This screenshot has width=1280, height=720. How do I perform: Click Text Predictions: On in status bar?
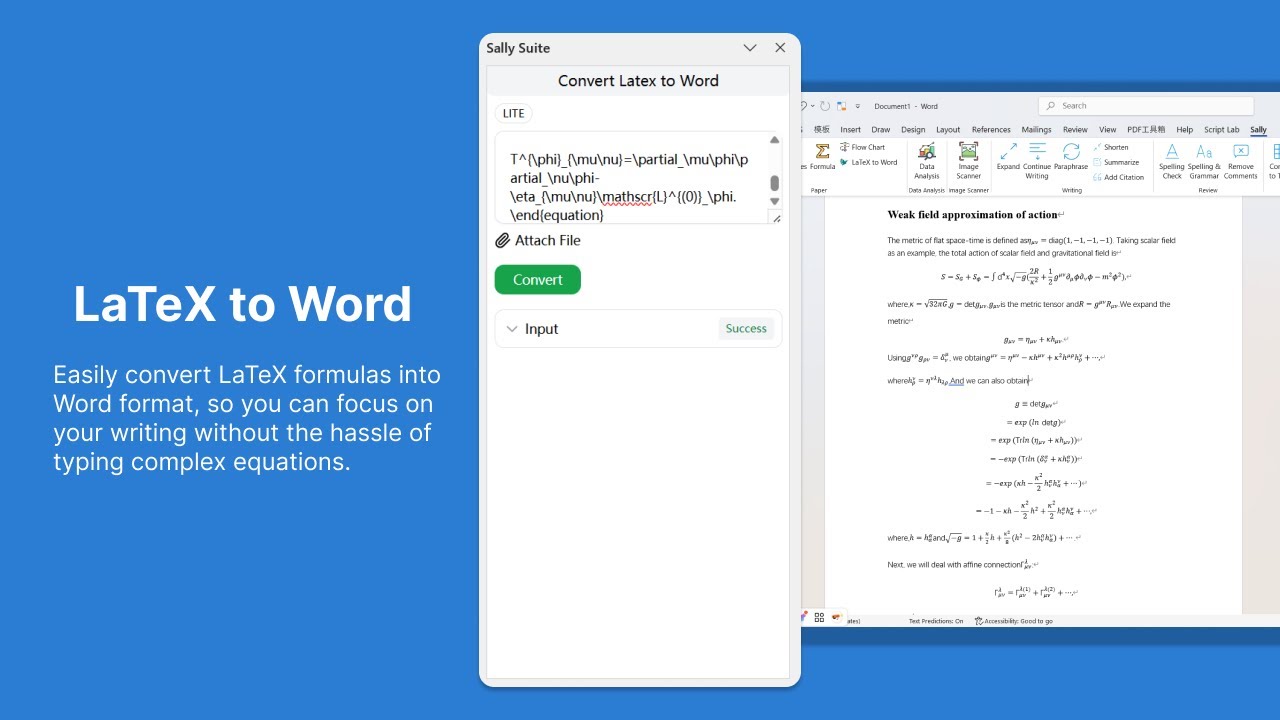[x=936, y=621]
